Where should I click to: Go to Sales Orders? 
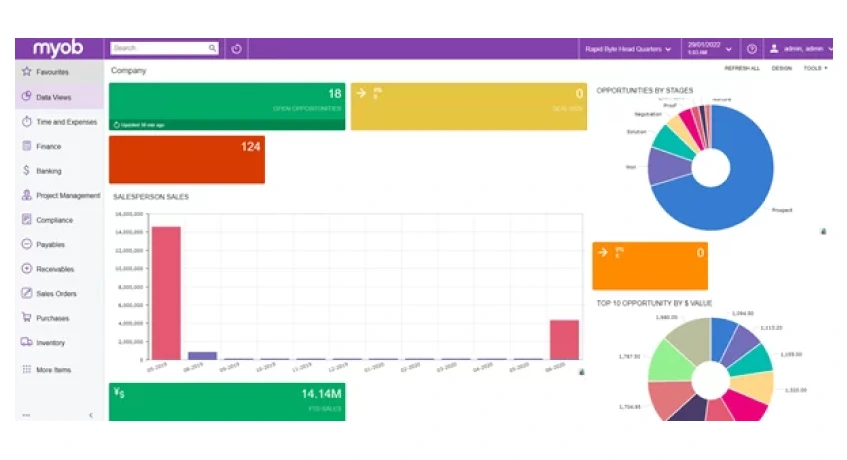(59, 293)
